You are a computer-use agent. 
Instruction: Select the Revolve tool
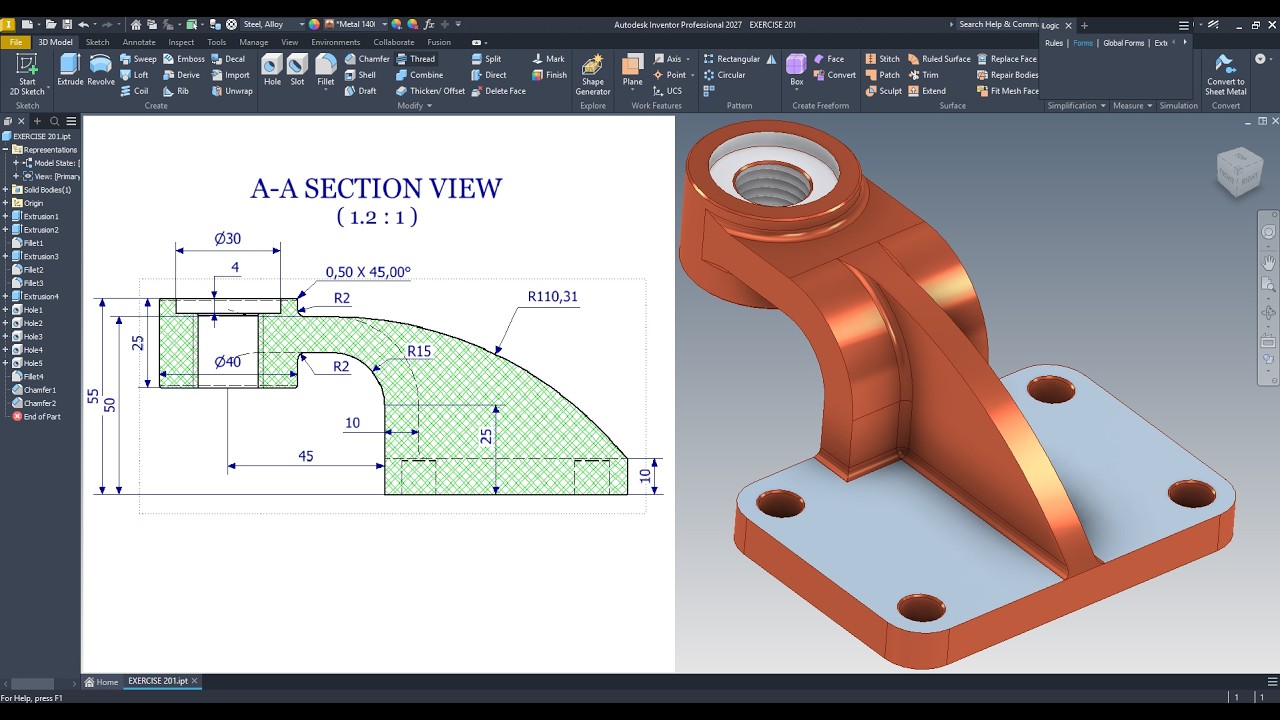tap(101, 70)
